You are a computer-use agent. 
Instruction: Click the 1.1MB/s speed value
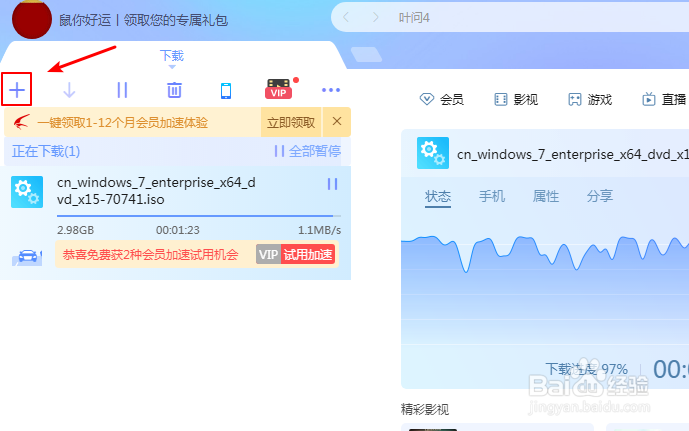[319, 230]
